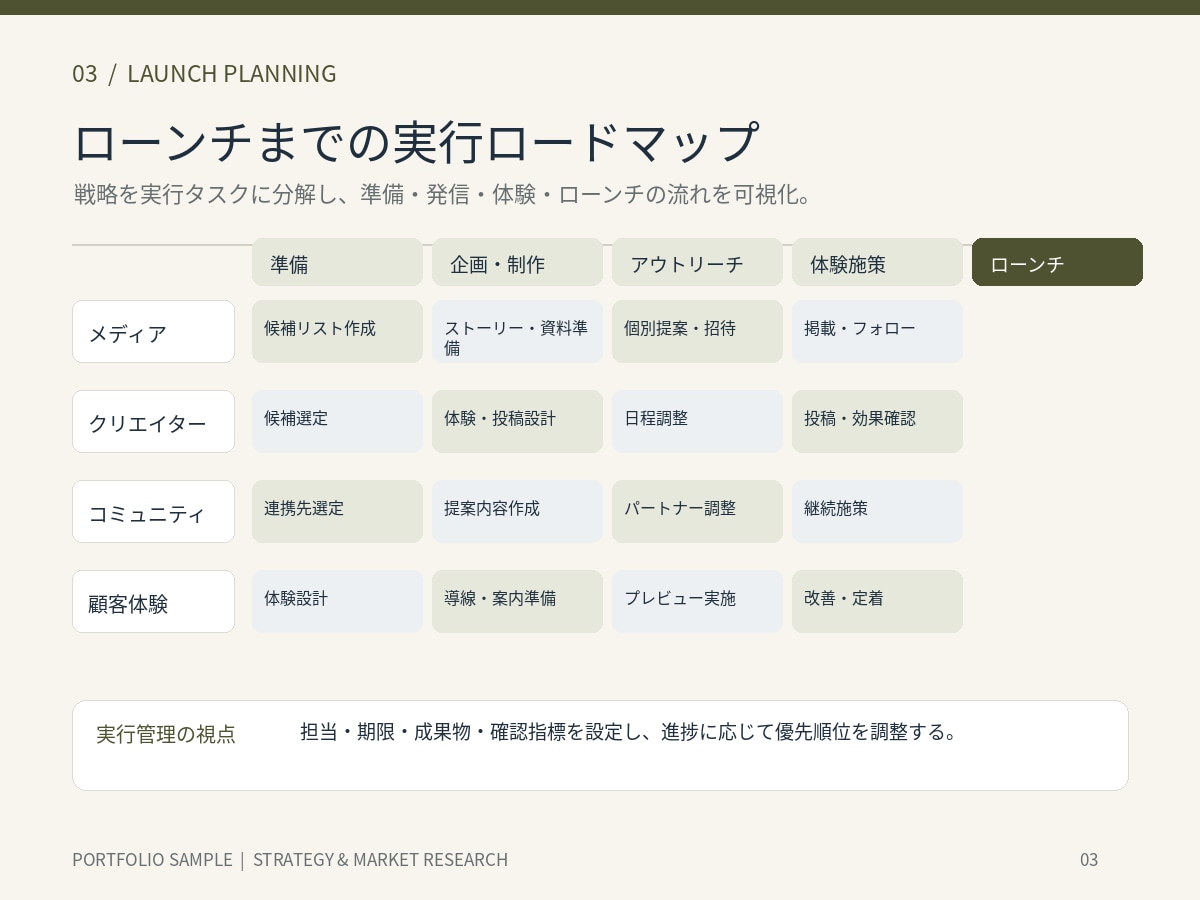Viewport: 1200px width, 900px height.
Task: Select the 体験施策 column header
Action: pos(877,262)
